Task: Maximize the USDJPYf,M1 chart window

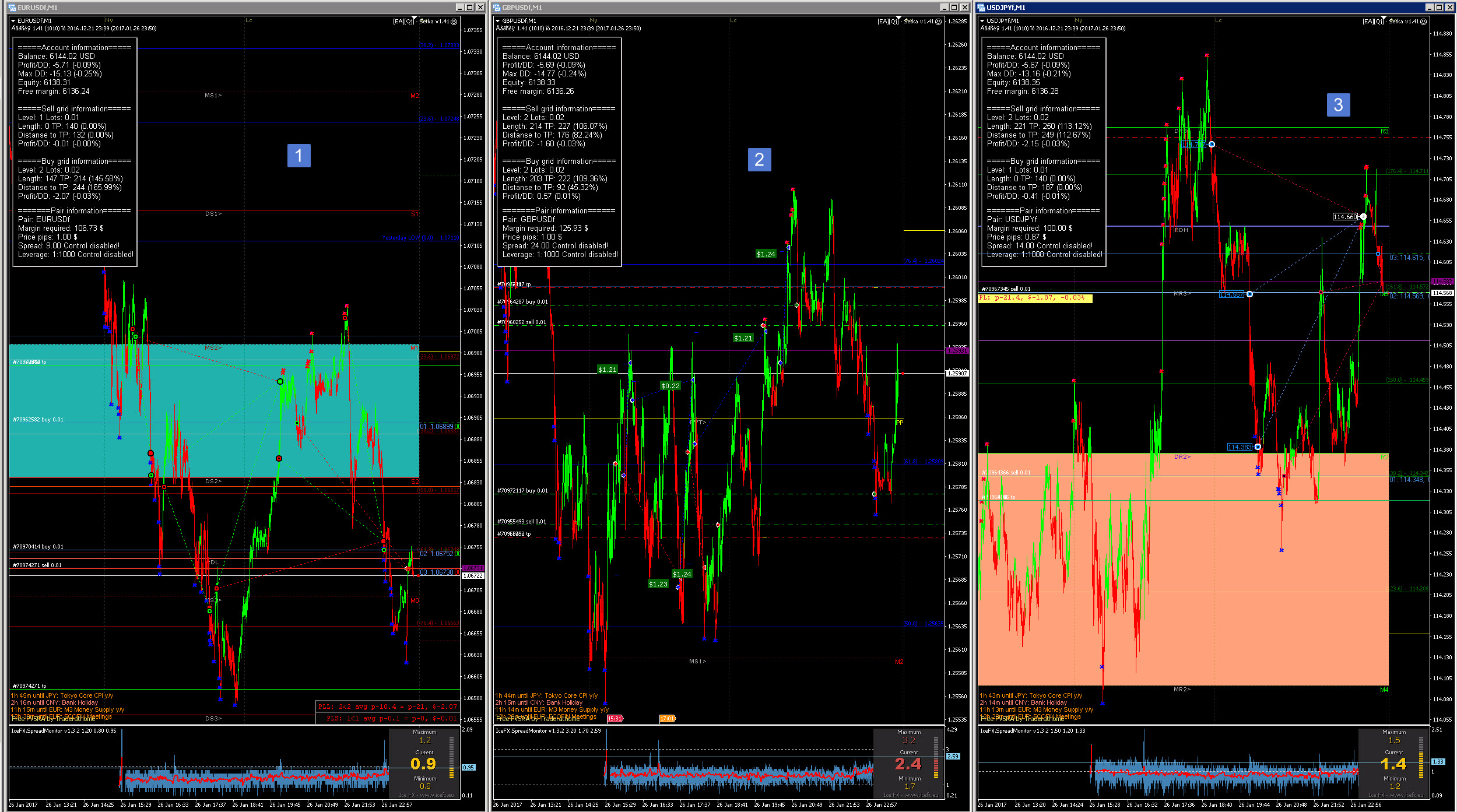Action: [x=1439, y=8]
